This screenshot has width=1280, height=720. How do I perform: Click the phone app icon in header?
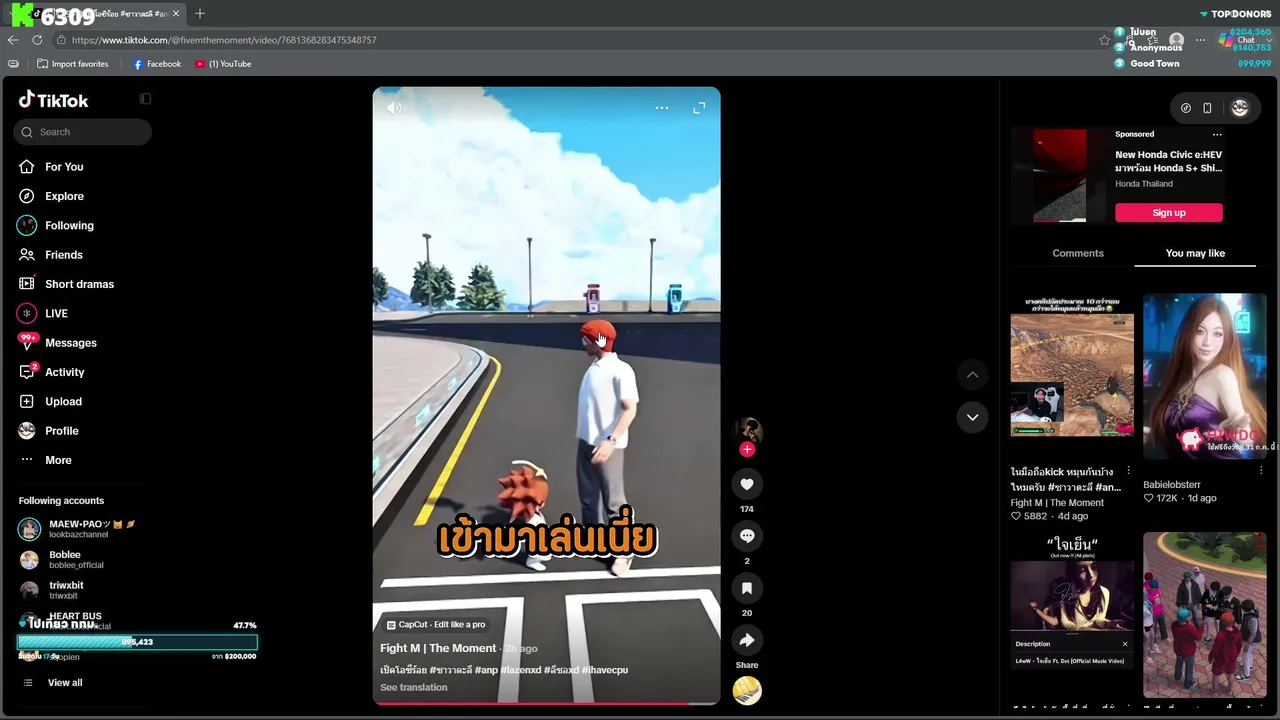pyautogui.click(x=1207, y=108)
